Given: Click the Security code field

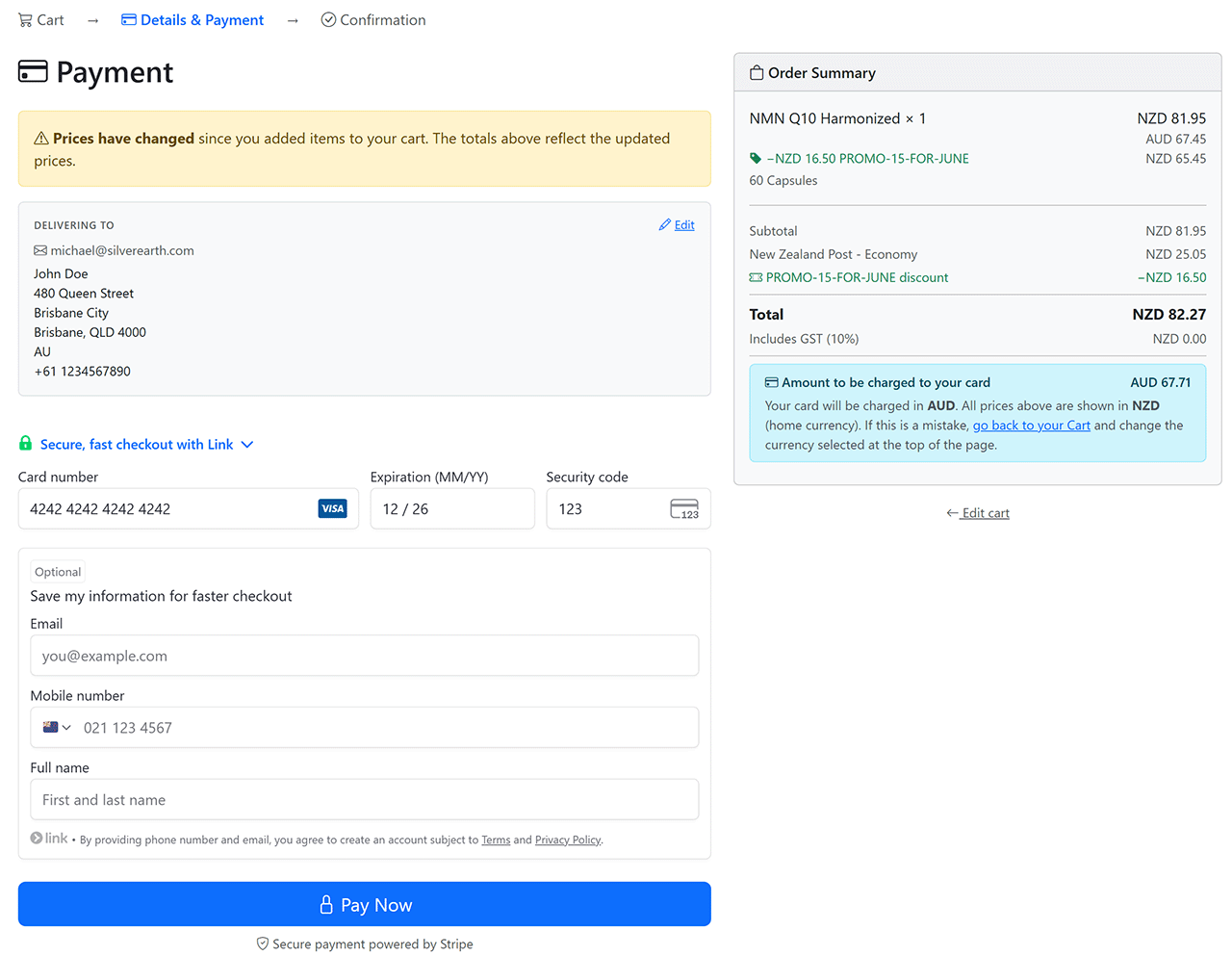Looking at the screenshot, I should (x=629, y=508).
